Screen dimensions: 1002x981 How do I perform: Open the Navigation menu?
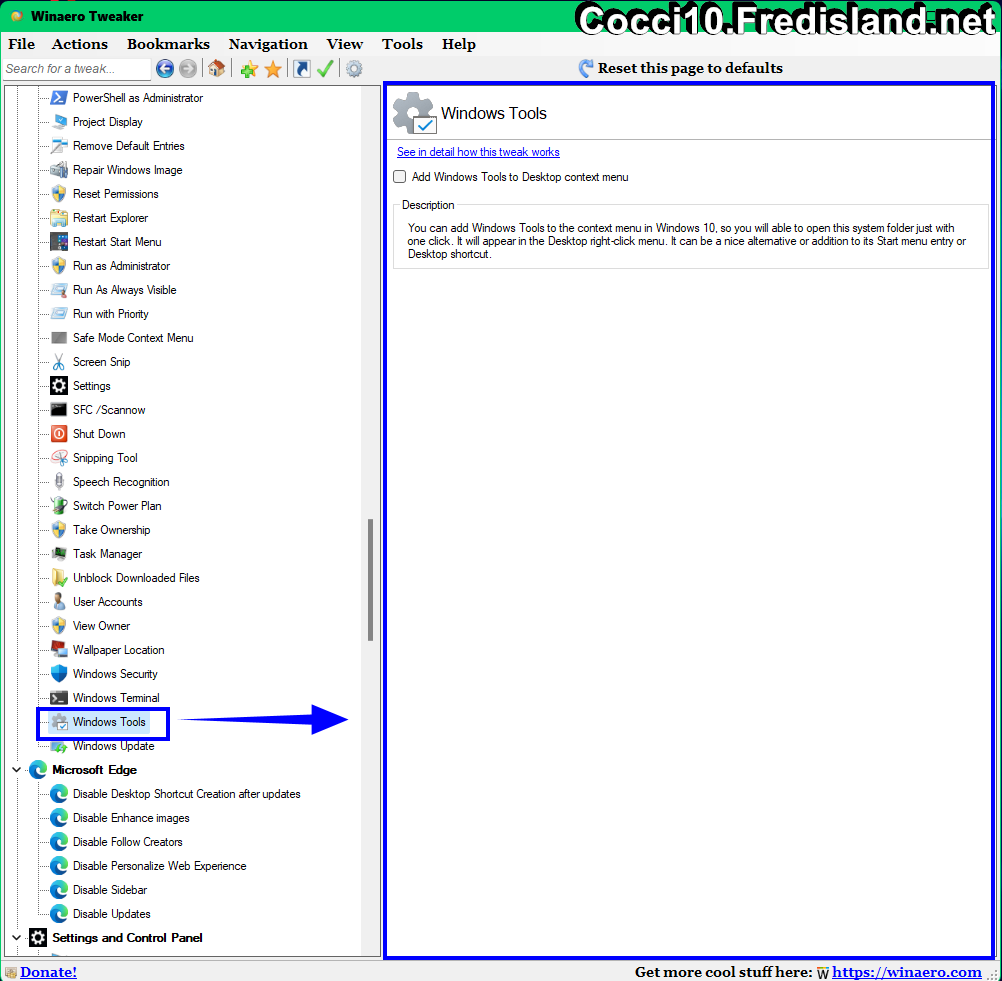[268, 44]
